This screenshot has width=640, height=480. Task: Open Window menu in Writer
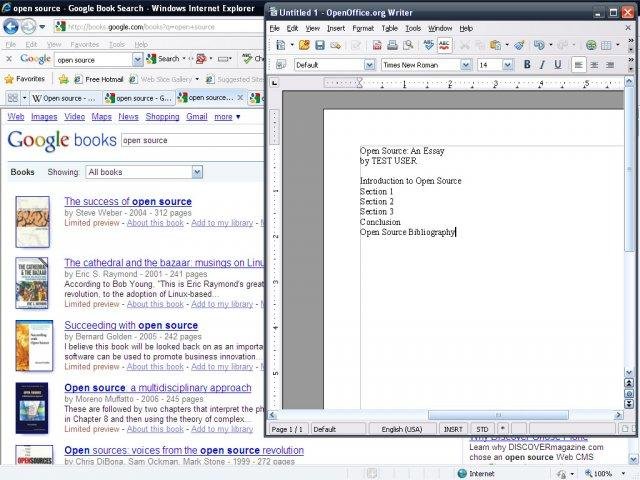440,28
